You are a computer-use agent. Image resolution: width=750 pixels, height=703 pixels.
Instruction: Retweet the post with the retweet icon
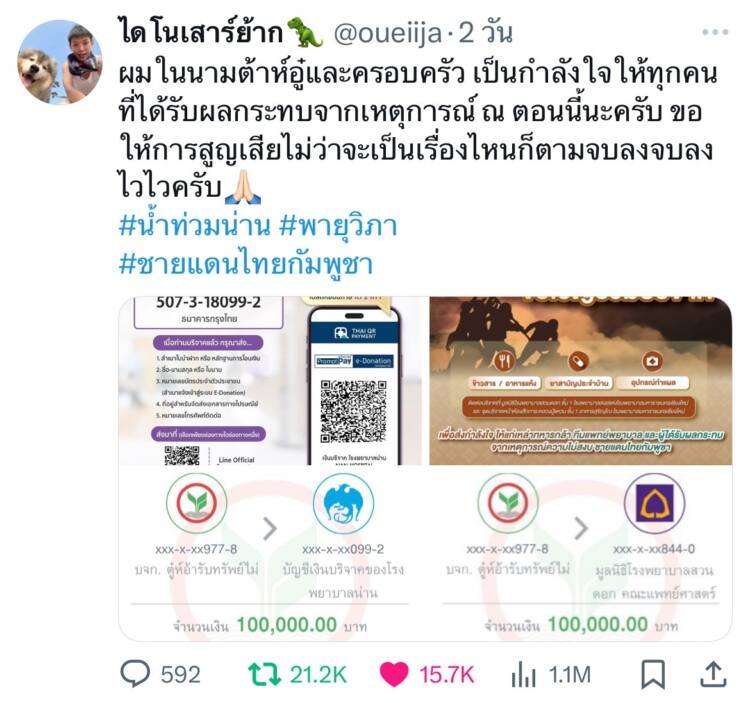coord(264,674)
